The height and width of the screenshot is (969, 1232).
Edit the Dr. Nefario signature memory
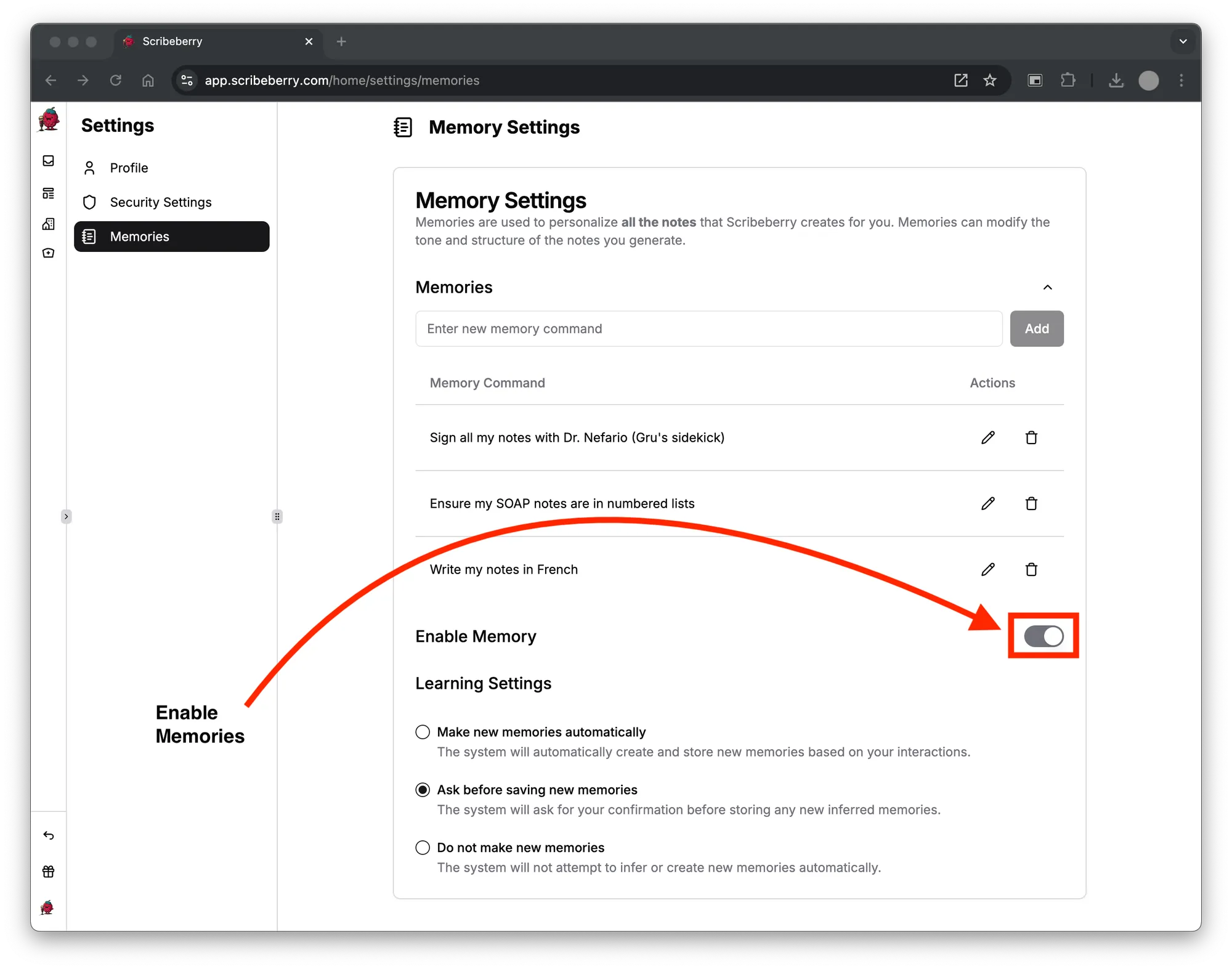tap(988, 437)
